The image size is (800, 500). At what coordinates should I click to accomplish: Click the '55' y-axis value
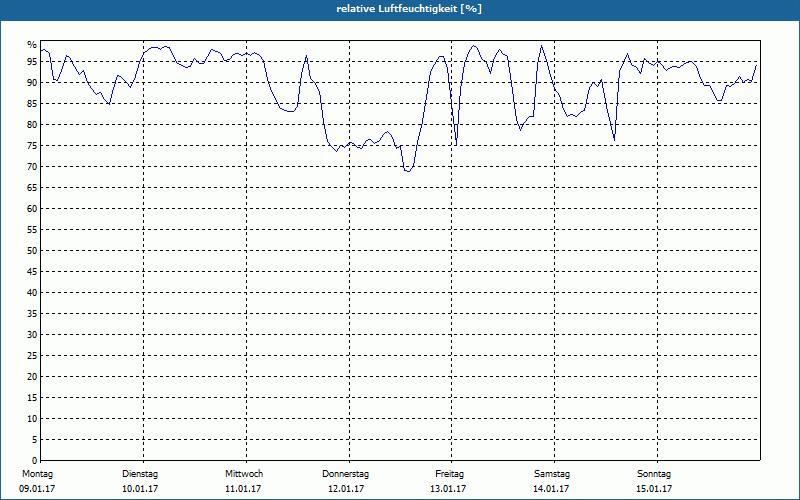click(x=32, y=230)
